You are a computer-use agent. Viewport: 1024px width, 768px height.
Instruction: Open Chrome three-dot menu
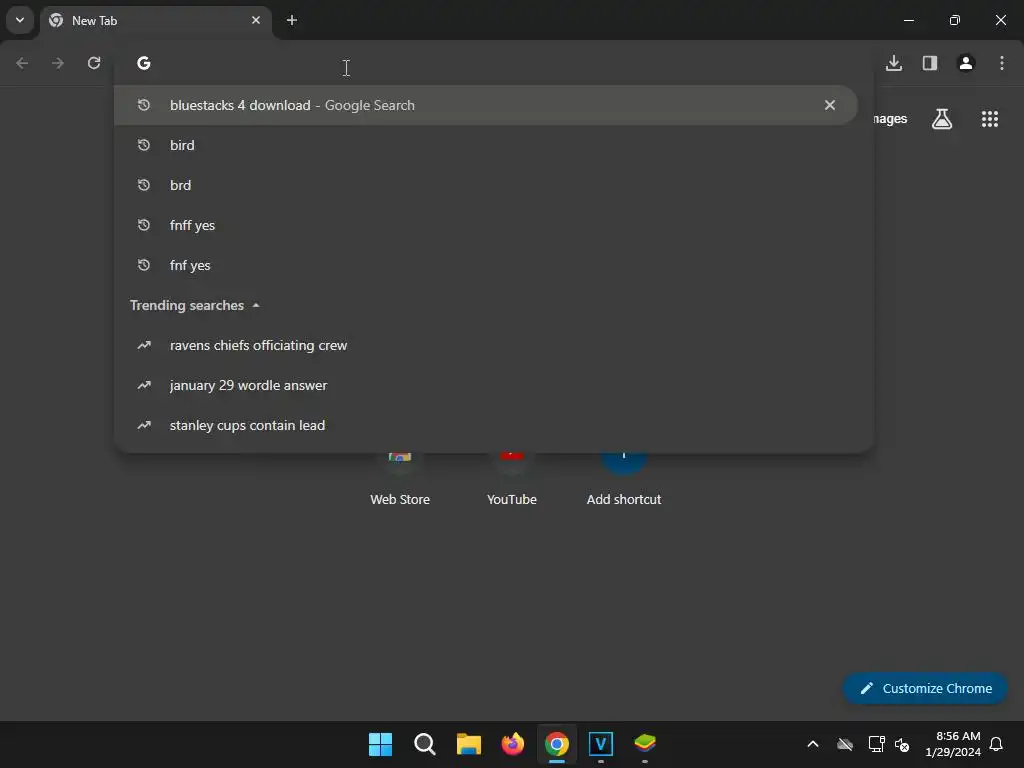click(1001, 63)
